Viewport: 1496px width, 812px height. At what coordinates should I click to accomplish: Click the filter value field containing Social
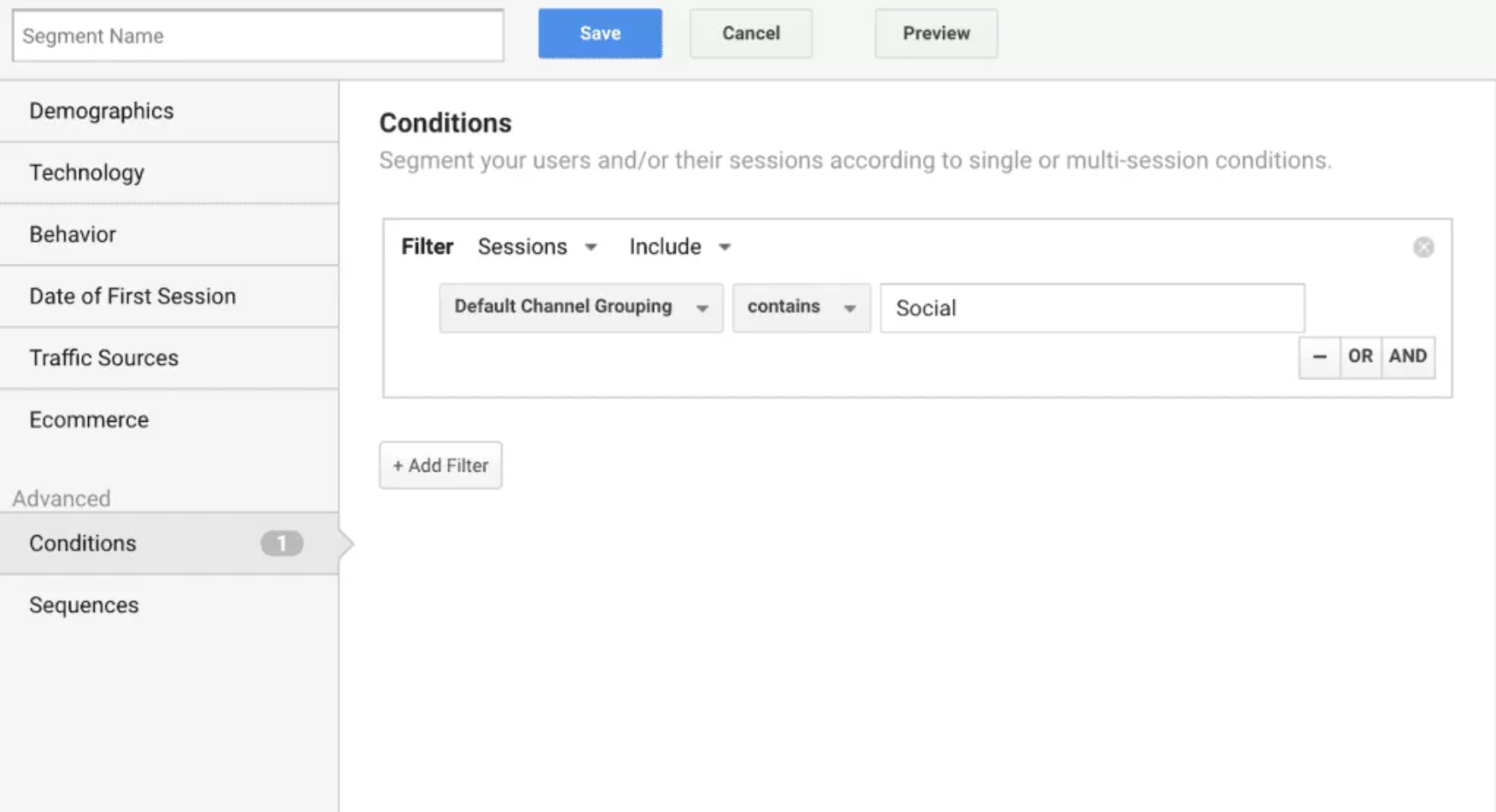pyautogui.click(x=1092, y=308)
